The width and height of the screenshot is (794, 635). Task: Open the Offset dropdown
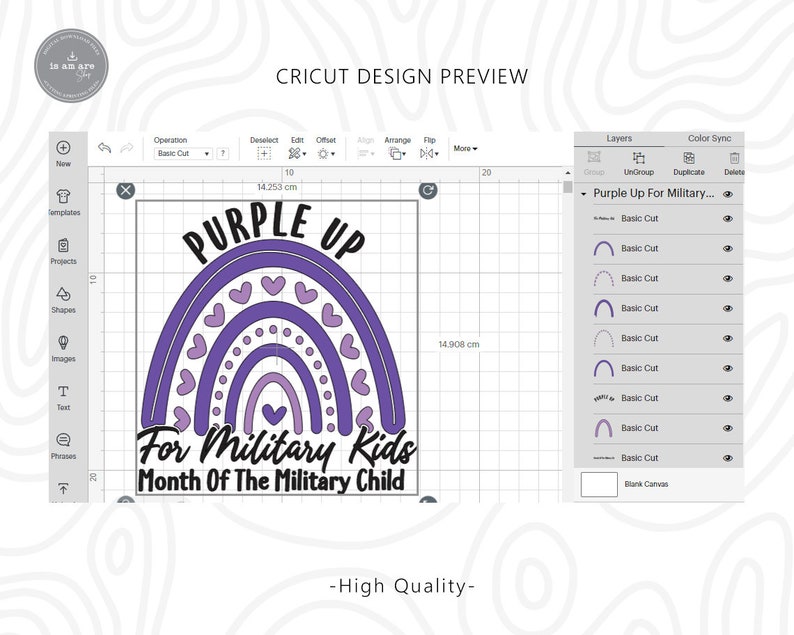coord(326,153)
